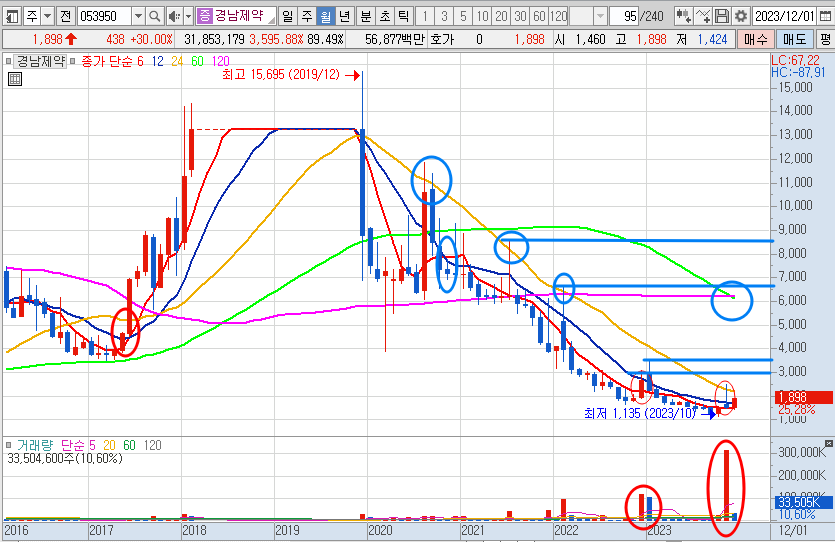Click the add indicator line icon
This screenshot has width=835, height=542.
point(703,17)
